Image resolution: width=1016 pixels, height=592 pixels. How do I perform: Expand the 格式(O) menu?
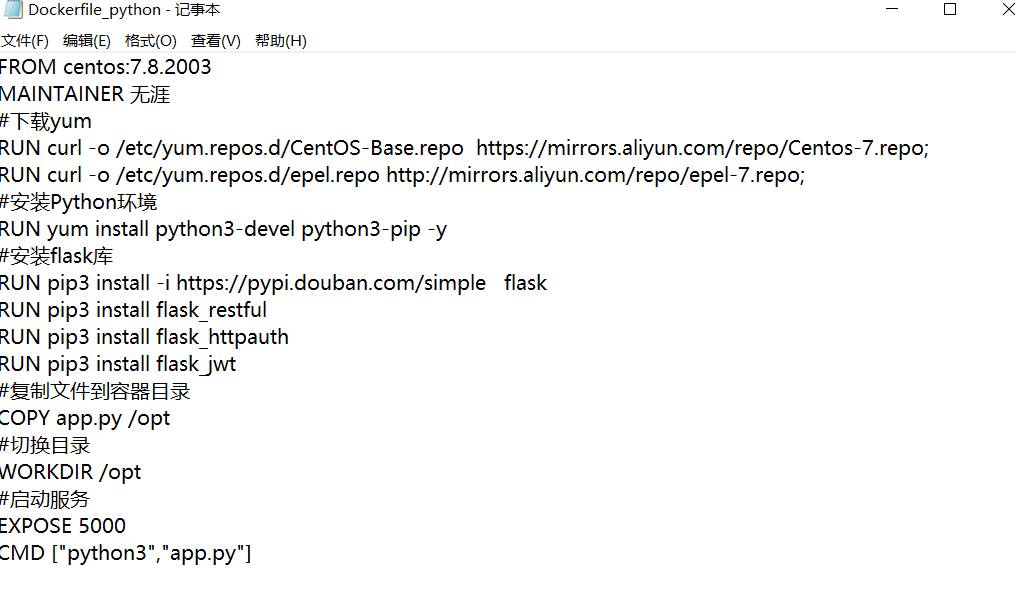[x=150, y=41]
